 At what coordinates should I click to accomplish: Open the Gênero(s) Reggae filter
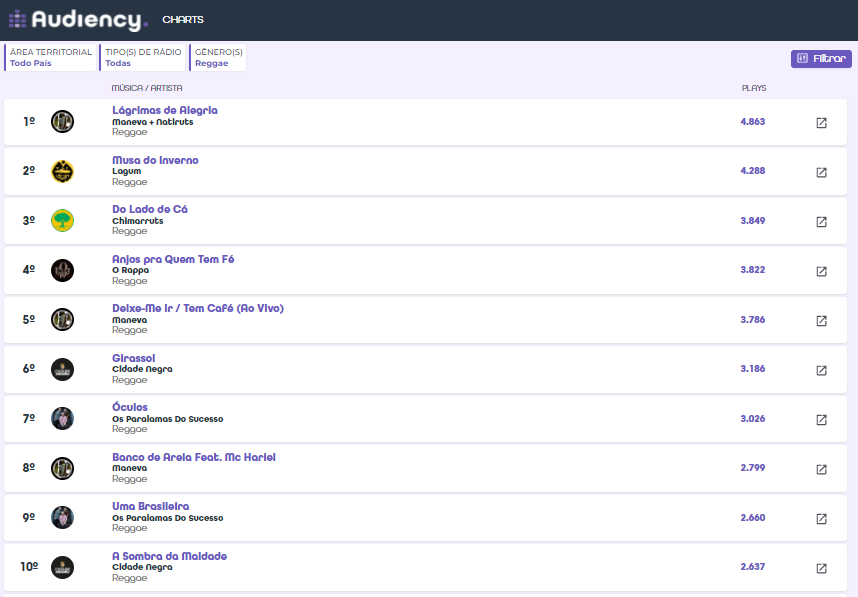pos(218,57)
